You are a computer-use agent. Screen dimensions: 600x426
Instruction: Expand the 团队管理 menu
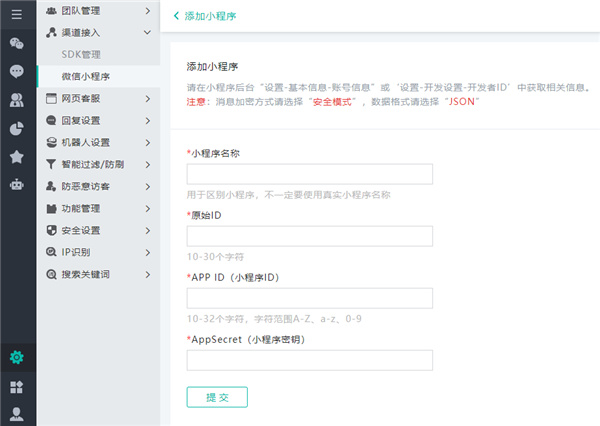[97, 11]
